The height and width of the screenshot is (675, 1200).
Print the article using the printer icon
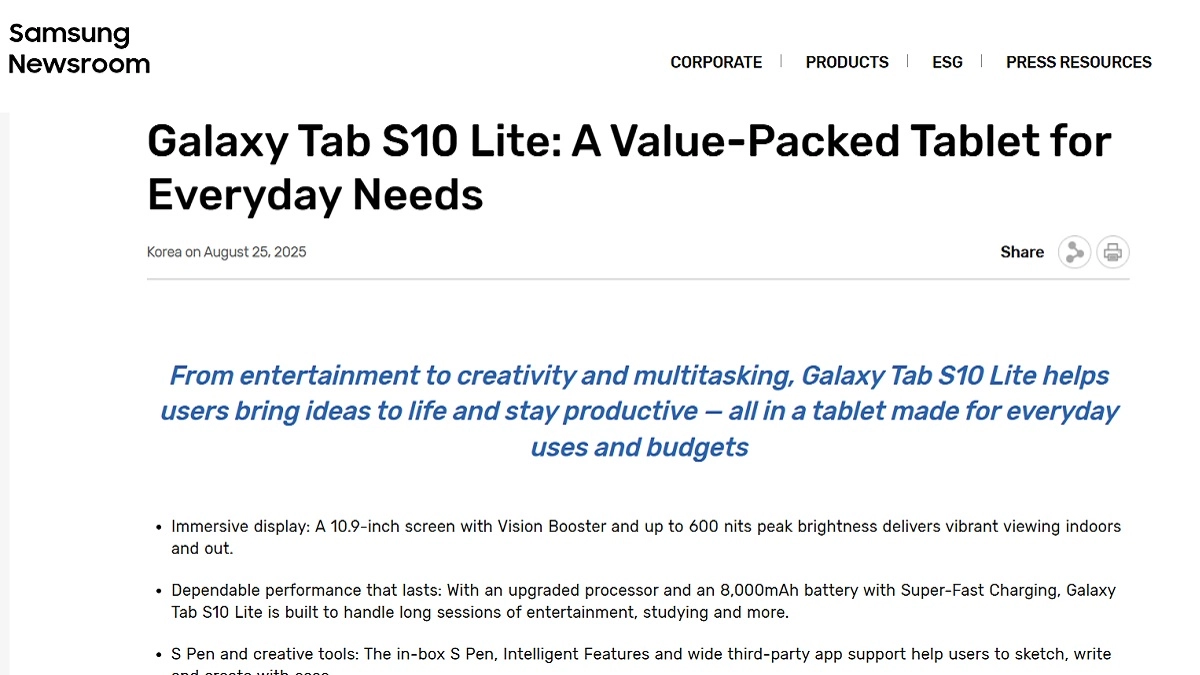1112,252
